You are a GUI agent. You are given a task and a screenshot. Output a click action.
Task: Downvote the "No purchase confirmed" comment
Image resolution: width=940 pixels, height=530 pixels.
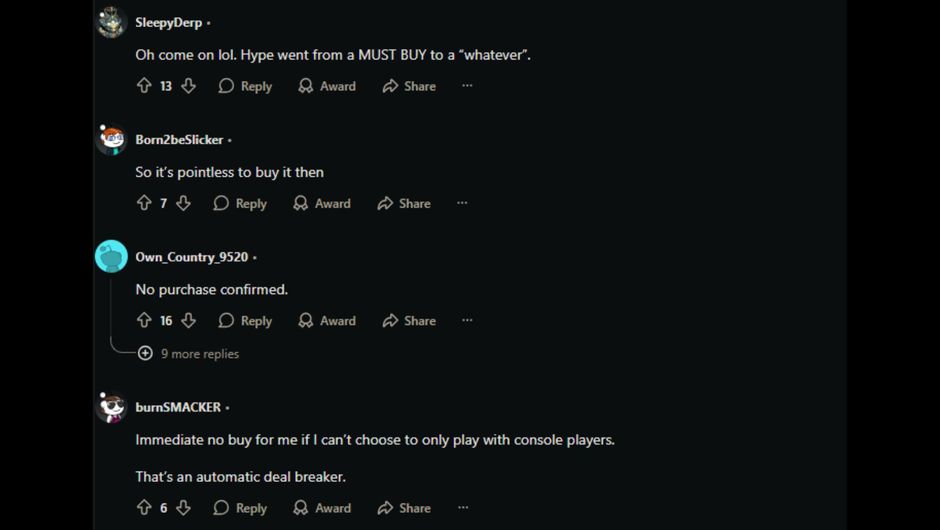pyautogui.click(x=188, y=321)
